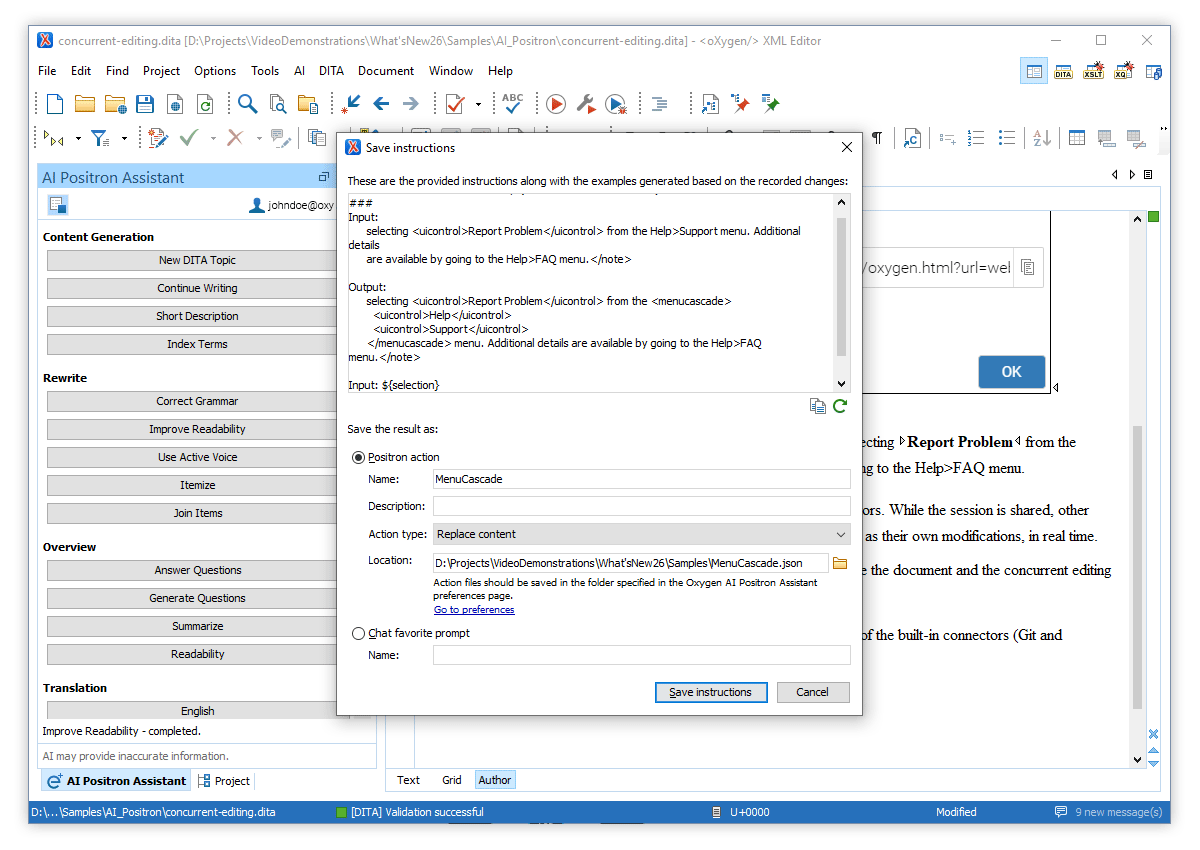1200x850 pixels.
Task: Click the Save instructions button
Action: pos(710,692)
